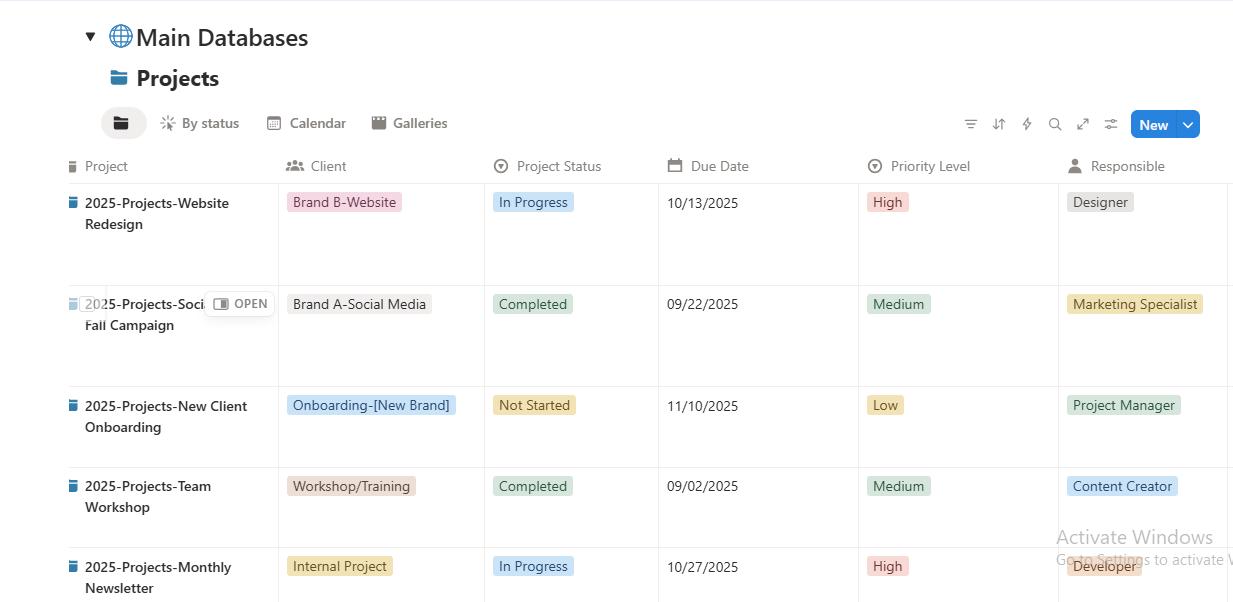
Task: Select the Brand B-Website client tag
Action: click(344, 202)
